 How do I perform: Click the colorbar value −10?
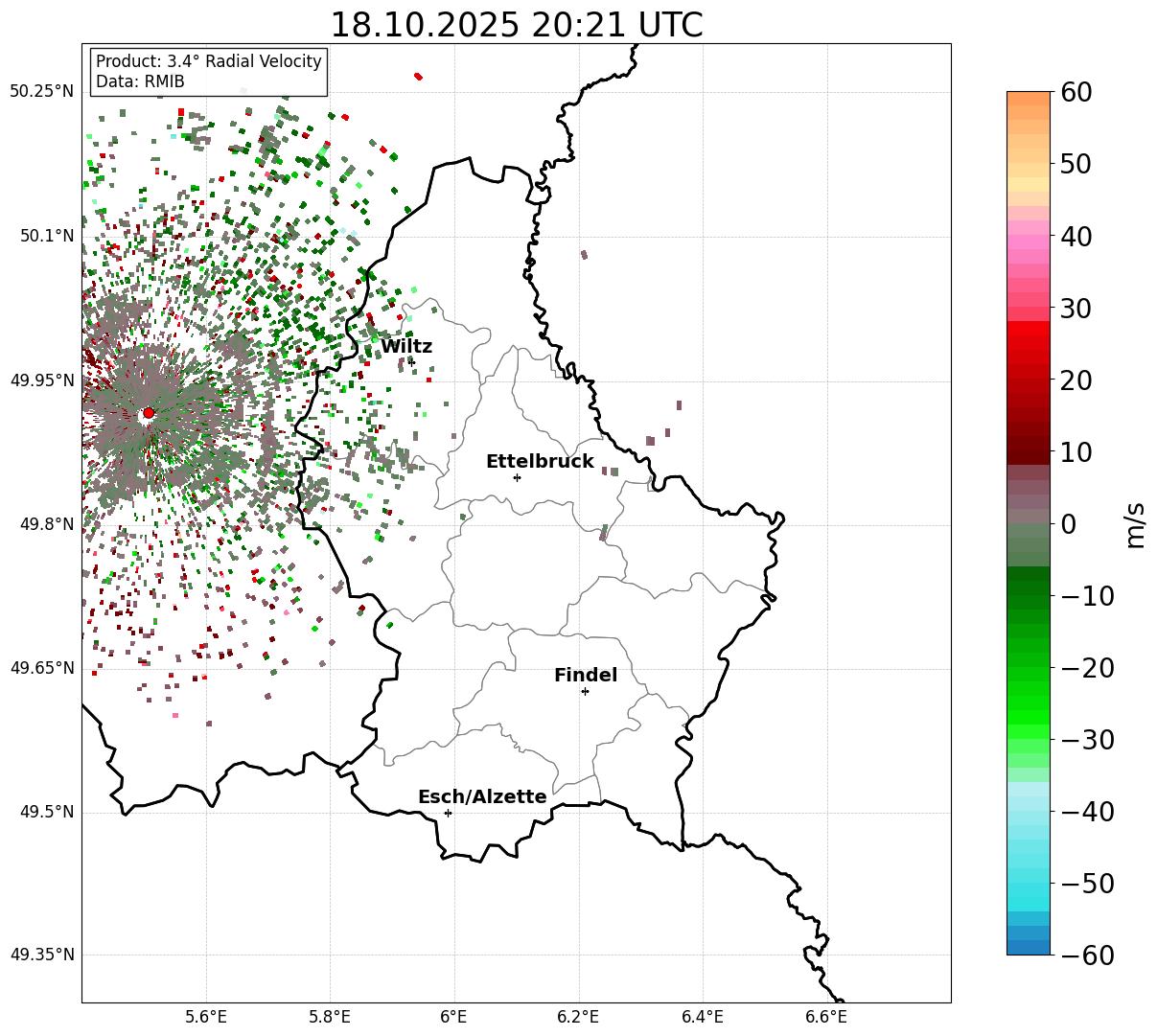coord(1087,596)
